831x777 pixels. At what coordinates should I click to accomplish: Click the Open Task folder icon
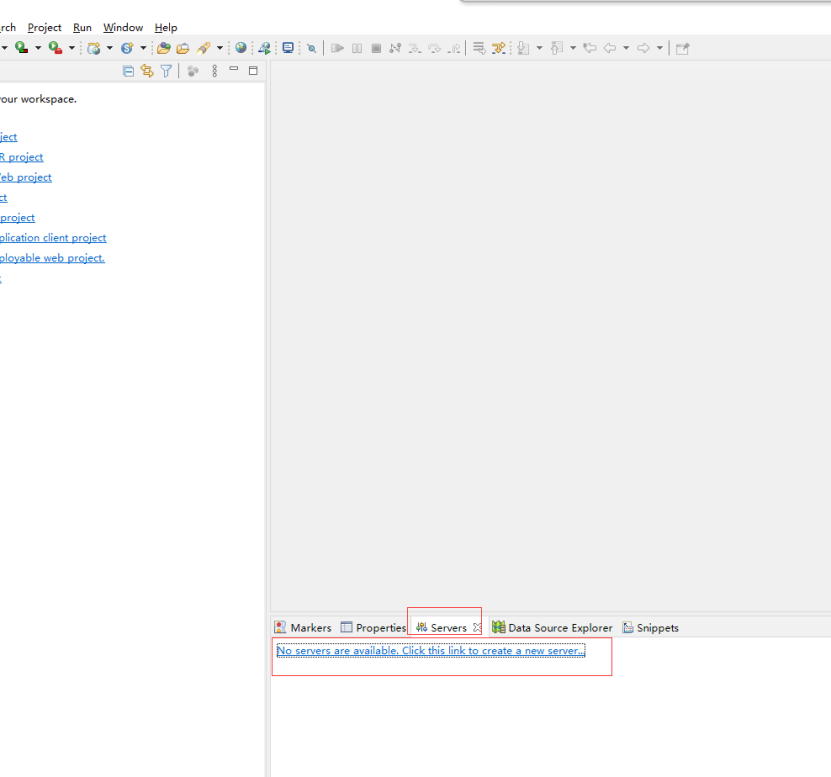click(183, 48)
